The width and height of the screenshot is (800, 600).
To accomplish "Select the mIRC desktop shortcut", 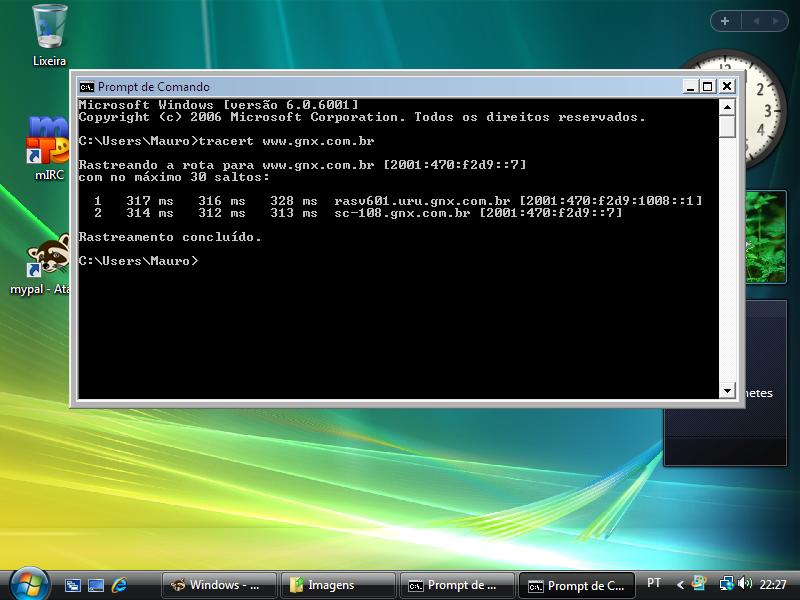I will pos(47,140).
